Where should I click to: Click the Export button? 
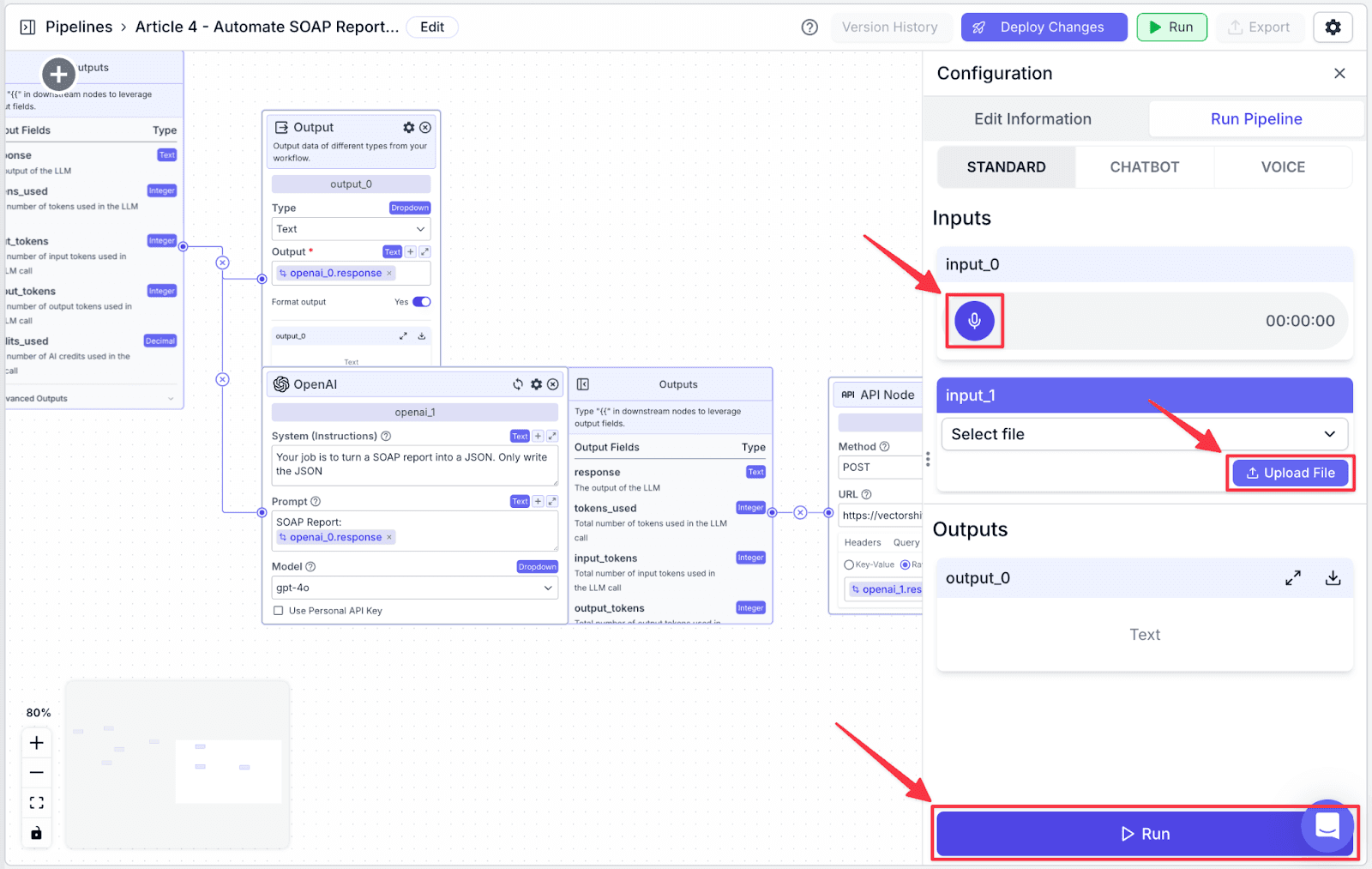pyautogui.click(x=1259, y=27)
